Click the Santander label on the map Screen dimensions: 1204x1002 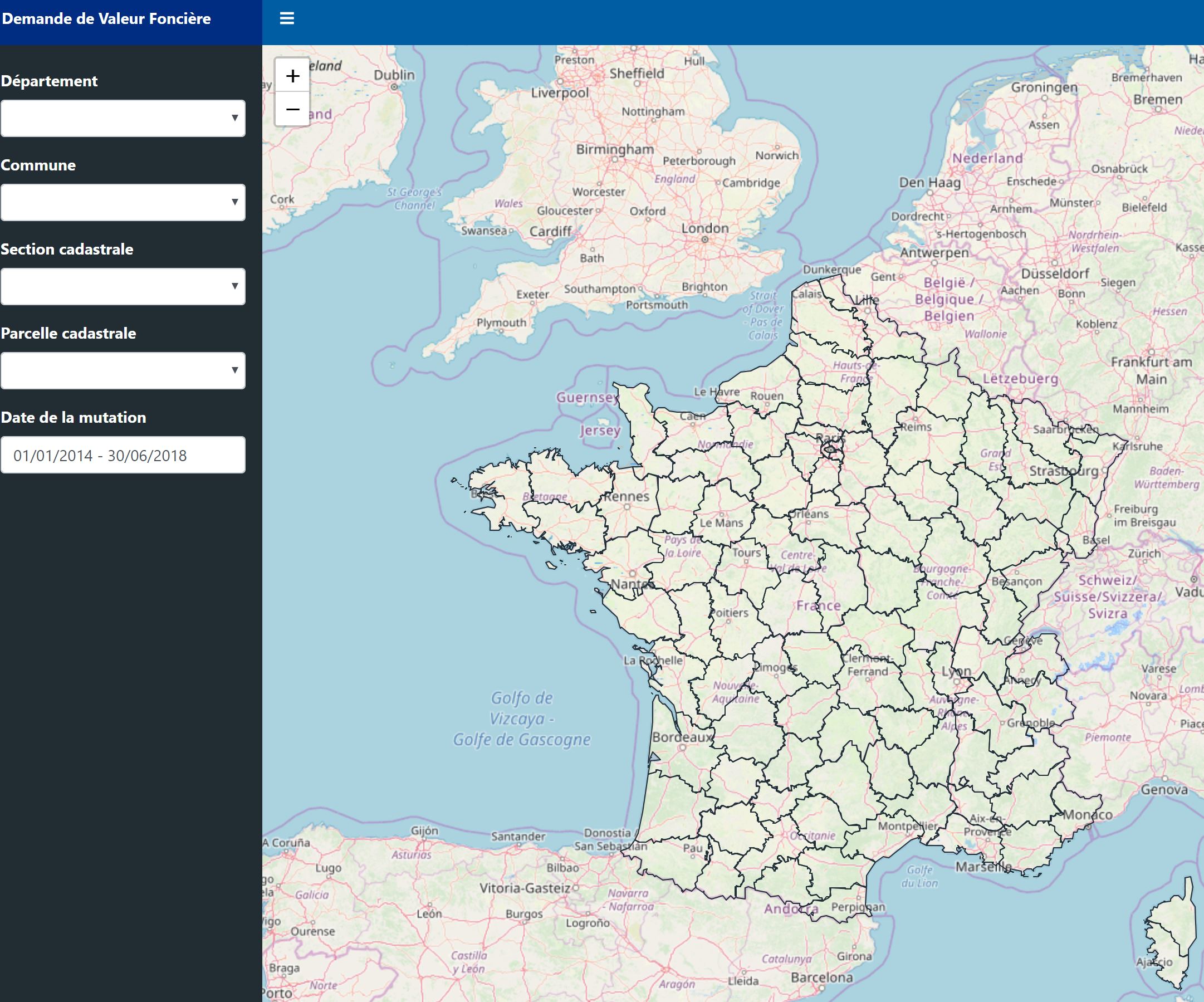click(518, 836)
